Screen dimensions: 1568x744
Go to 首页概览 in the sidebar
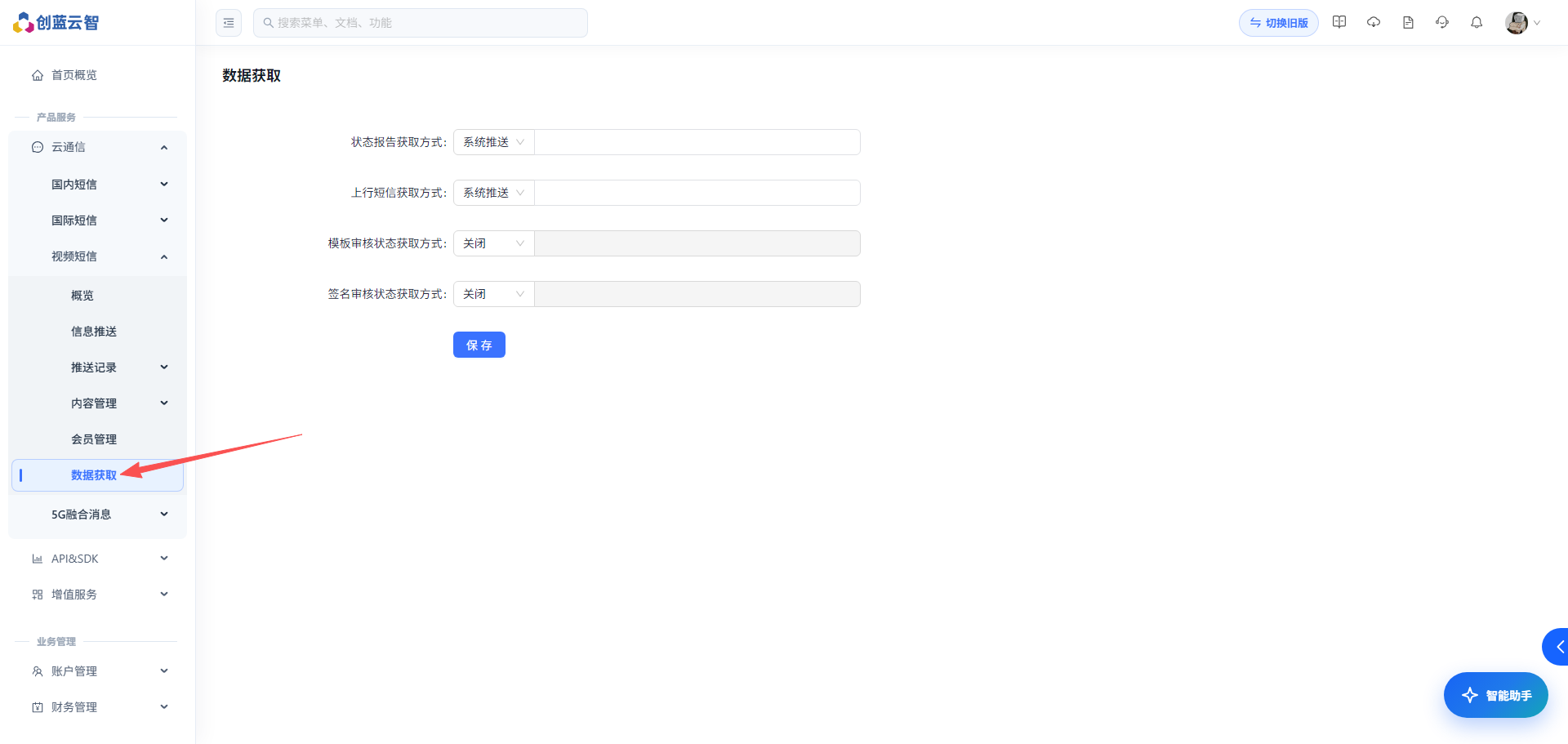[98, 75]
